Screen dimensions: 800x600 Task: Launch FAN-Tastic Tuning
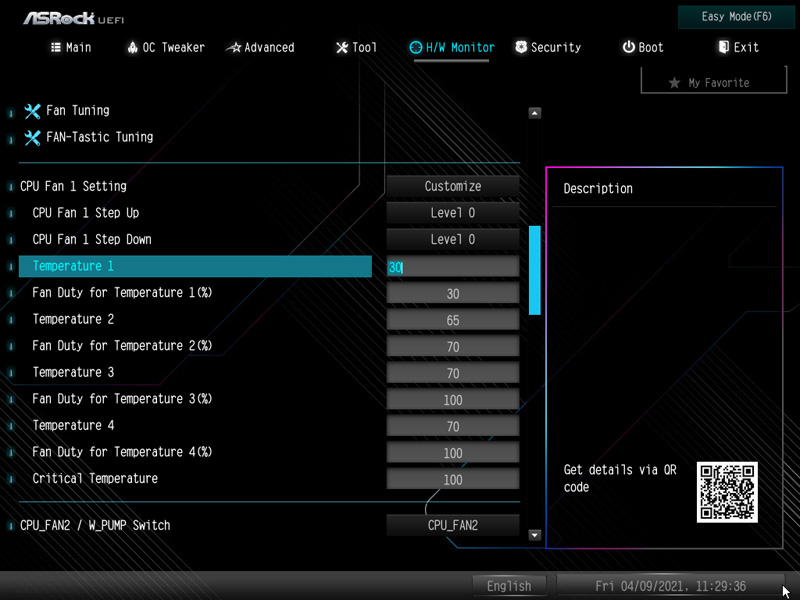[x=99, y=137]
